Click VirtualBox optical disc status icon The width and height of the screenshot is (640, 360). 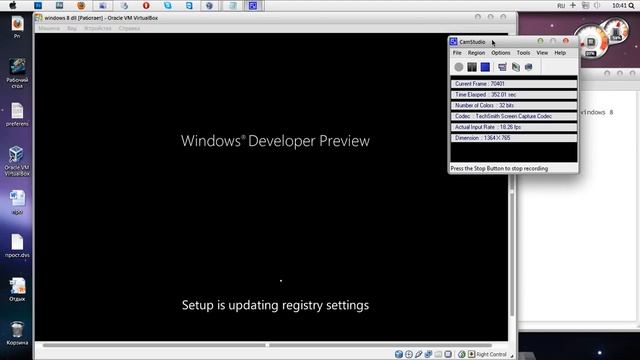[409, 354]
